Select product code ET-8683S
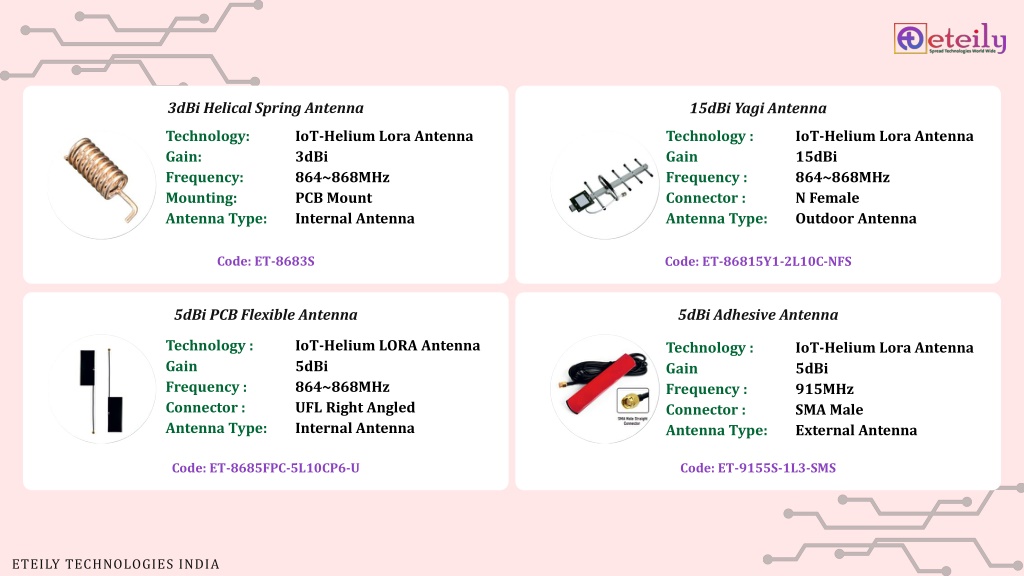This screenshot has height=576, width=1024. (265, 261)
